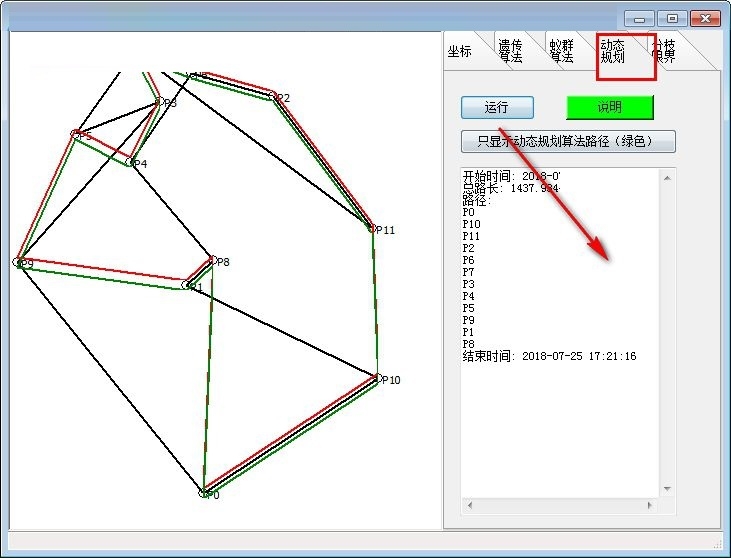
Task: Click node P1 on the graph
Action: click(x=186, y=285)
